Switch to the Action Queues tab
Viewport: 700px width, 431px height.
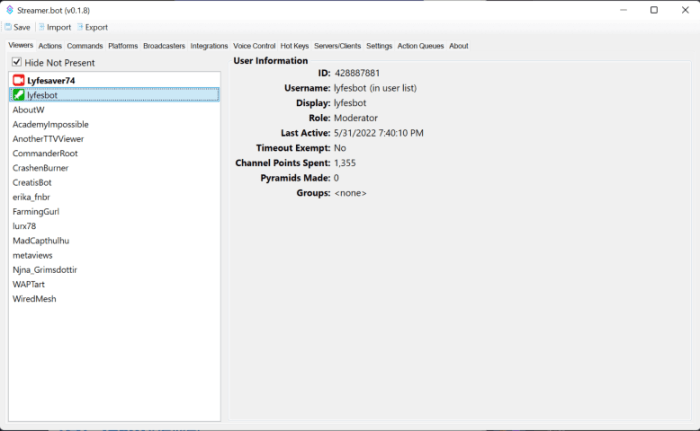pos(421,46)
